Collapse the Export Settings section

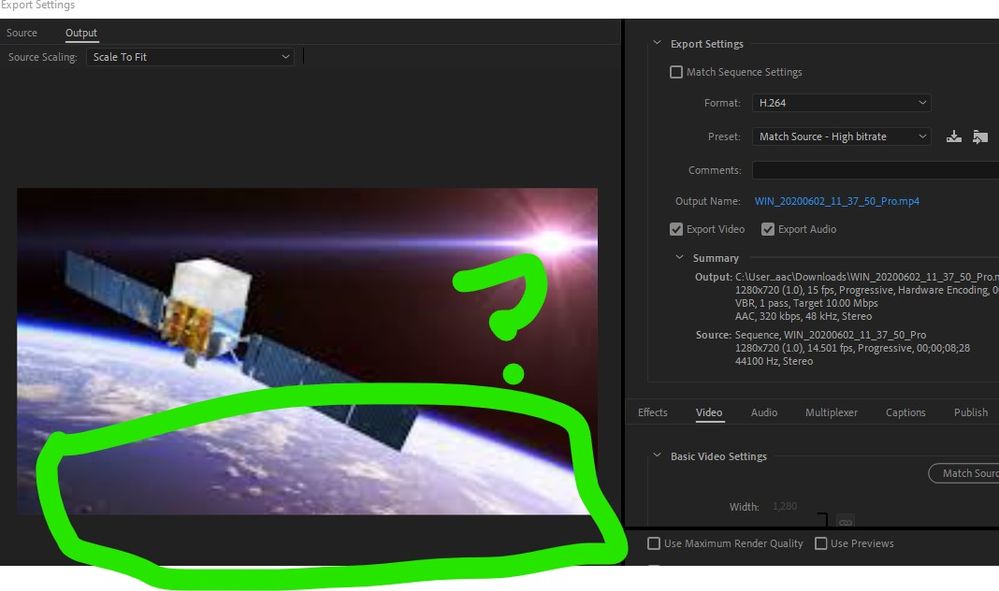(657, 43)
